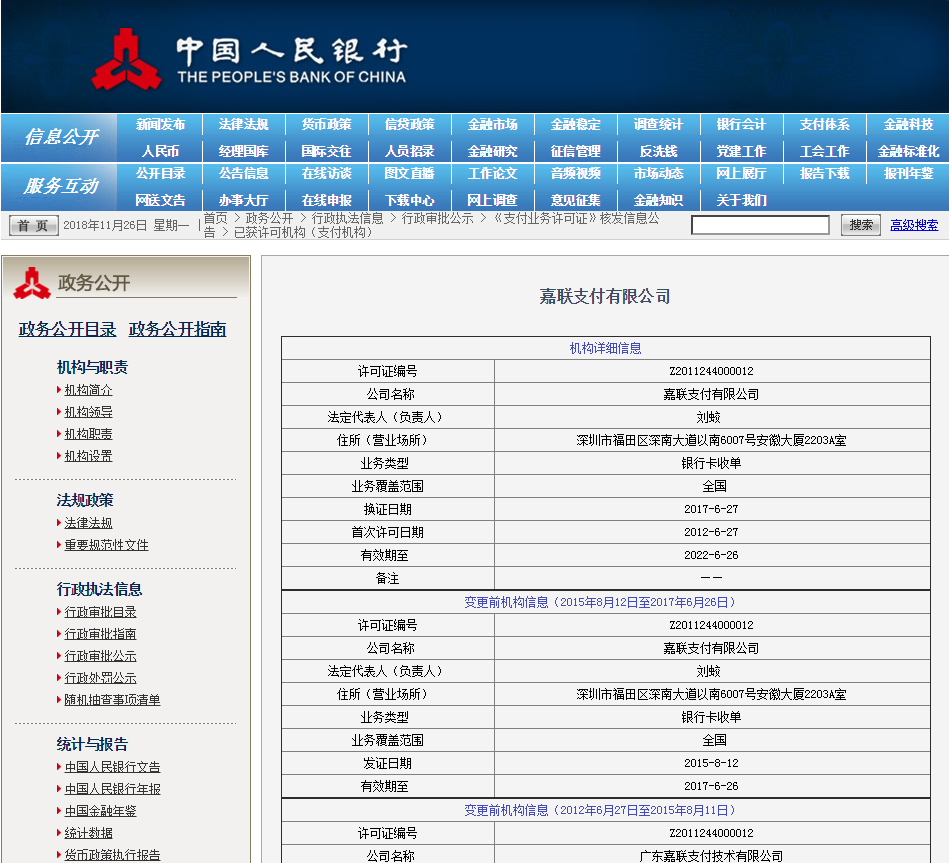Click the 首次许可日期 value 2012-6-27

[x=711, y=533]
